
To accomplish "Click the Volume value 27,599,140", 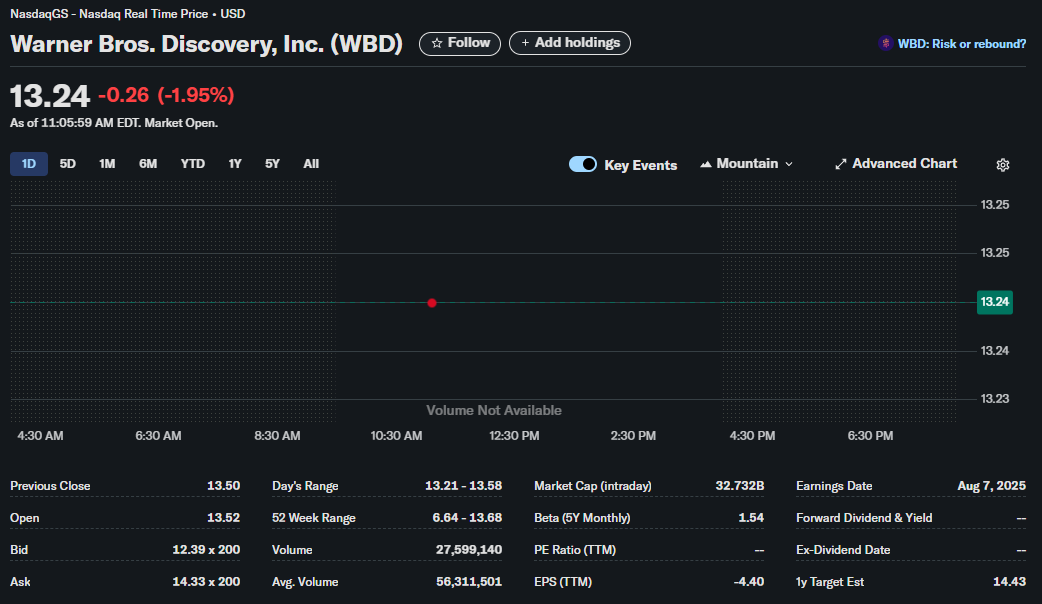I will coord(469,550).
